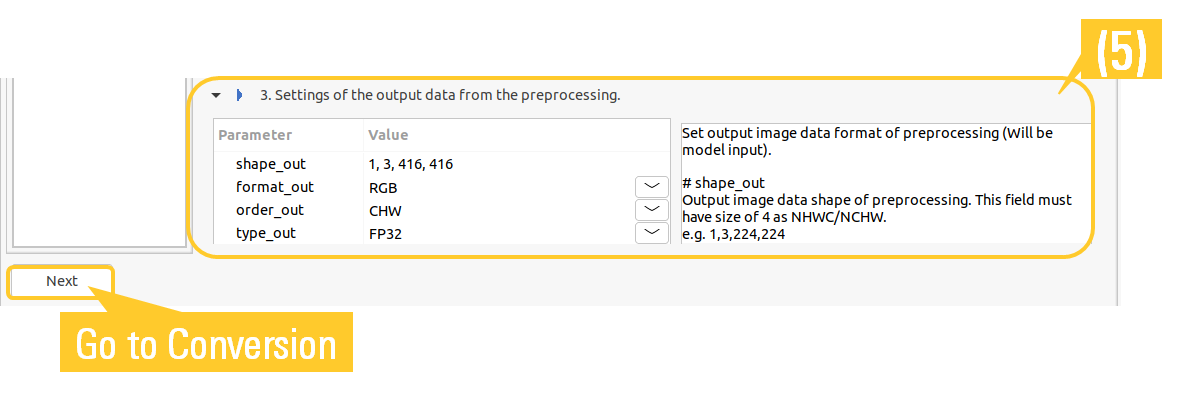The height and width of the screenshot is (395, 1181).
Task: Click the Next button
Action: (x=62, y=281)
